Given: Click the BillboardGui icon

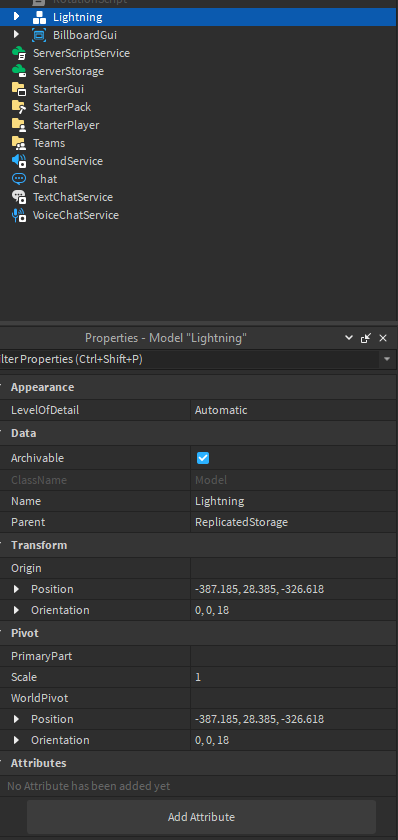Looking at the screenshot, I should [39, 35].
